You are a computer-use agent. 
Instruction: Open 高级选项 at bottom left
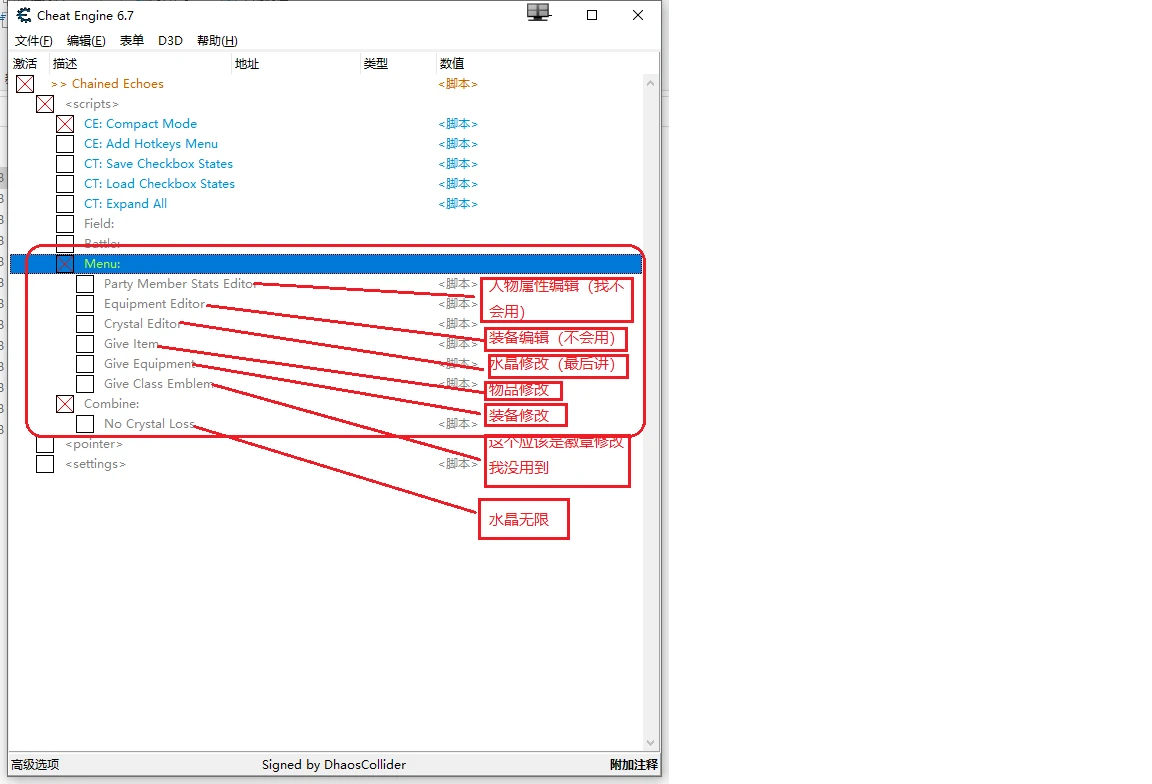tap(35, 765)
